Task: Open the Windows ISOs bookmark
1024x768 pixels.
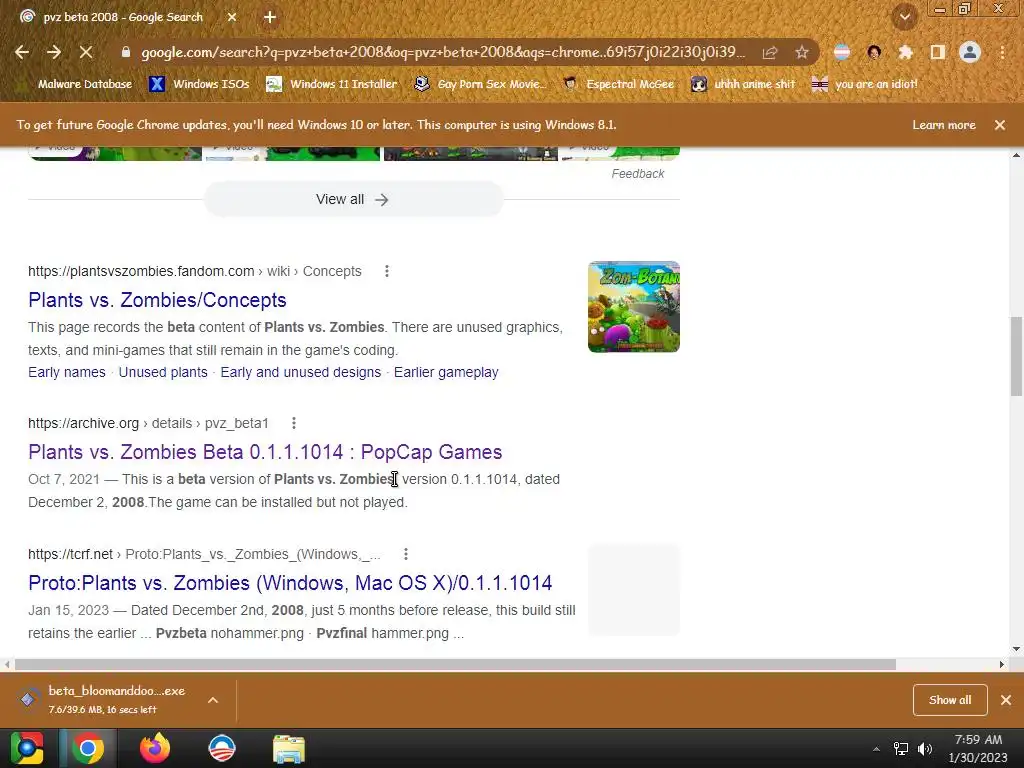Action: pos(199,84)
